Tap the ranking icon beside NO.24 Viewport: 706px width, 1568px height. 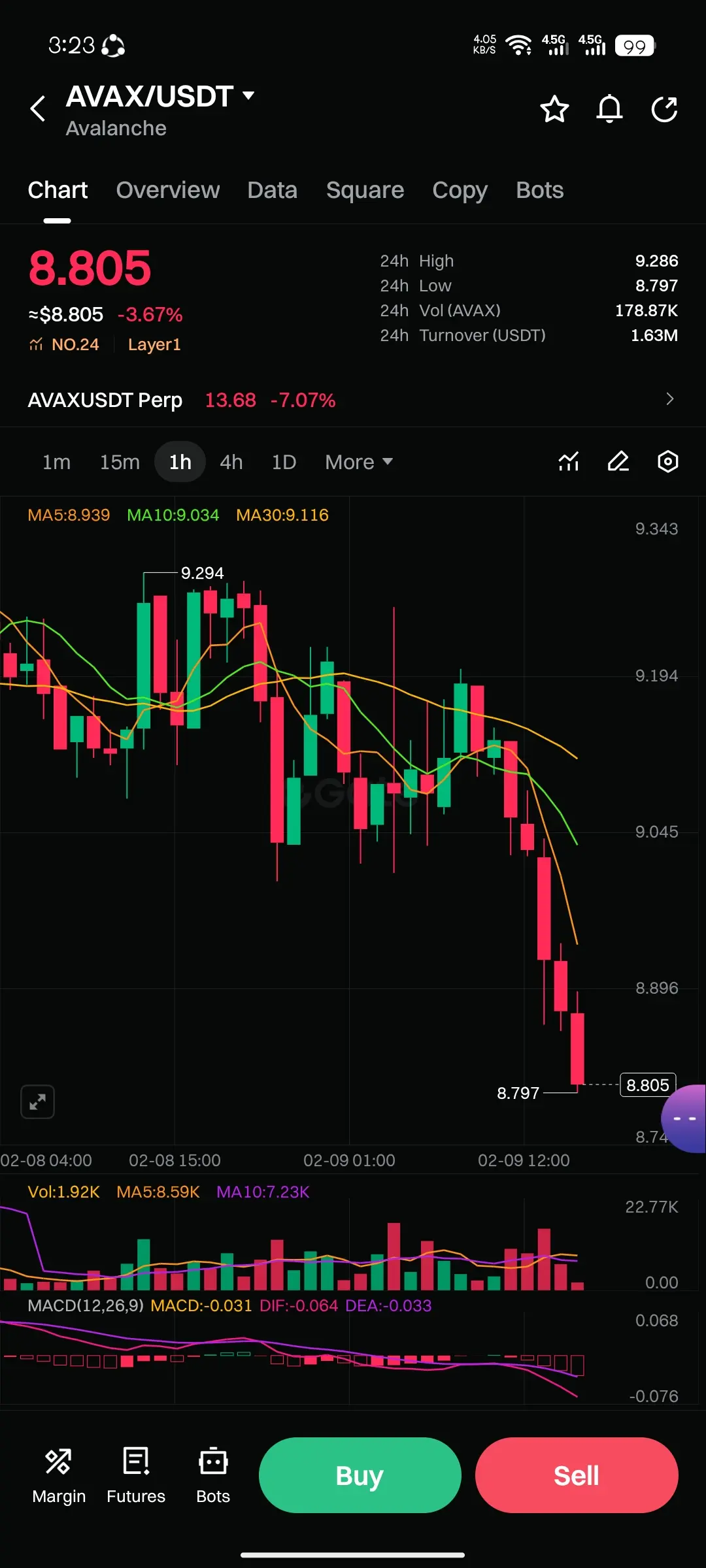[x=36, y=344]
